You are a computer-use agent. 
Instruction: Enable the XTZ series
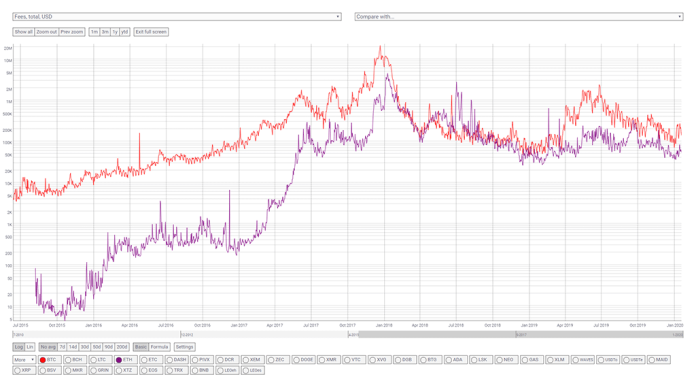tap(125, 370)
